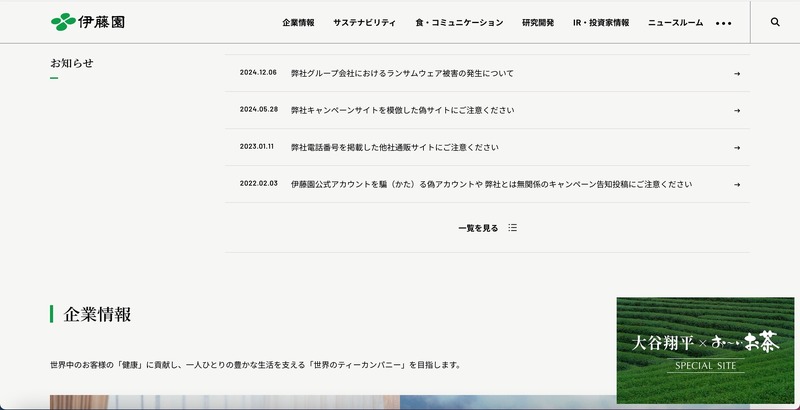Image resolution: width=800 pixels, height=410 pixels.
Task: Click arrow beside 2023.01.11 notice
Action: click(x=737, y=147)
